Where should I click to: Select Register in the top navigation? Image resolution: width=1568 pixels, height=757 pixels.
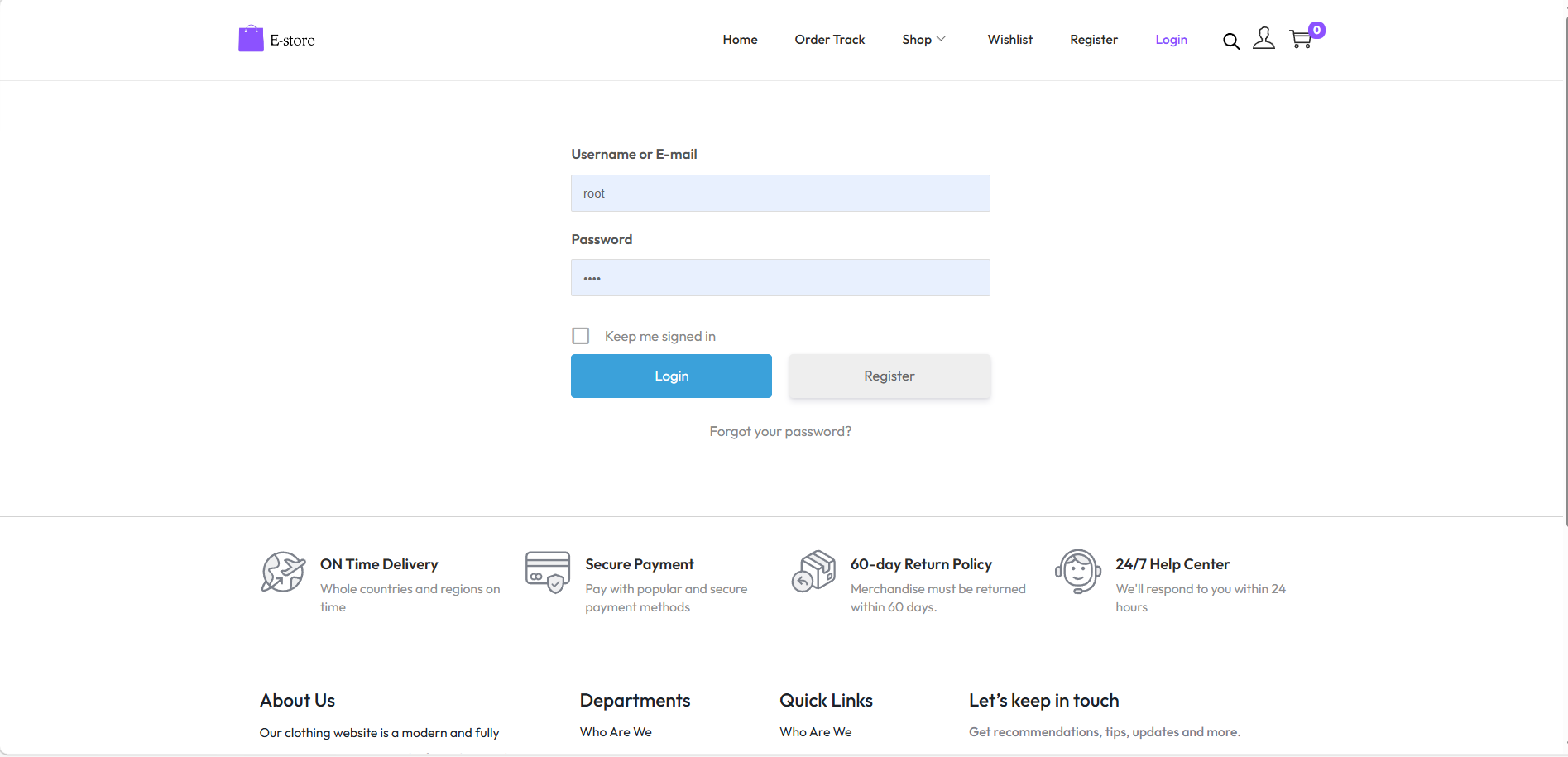click(1093, 40)
